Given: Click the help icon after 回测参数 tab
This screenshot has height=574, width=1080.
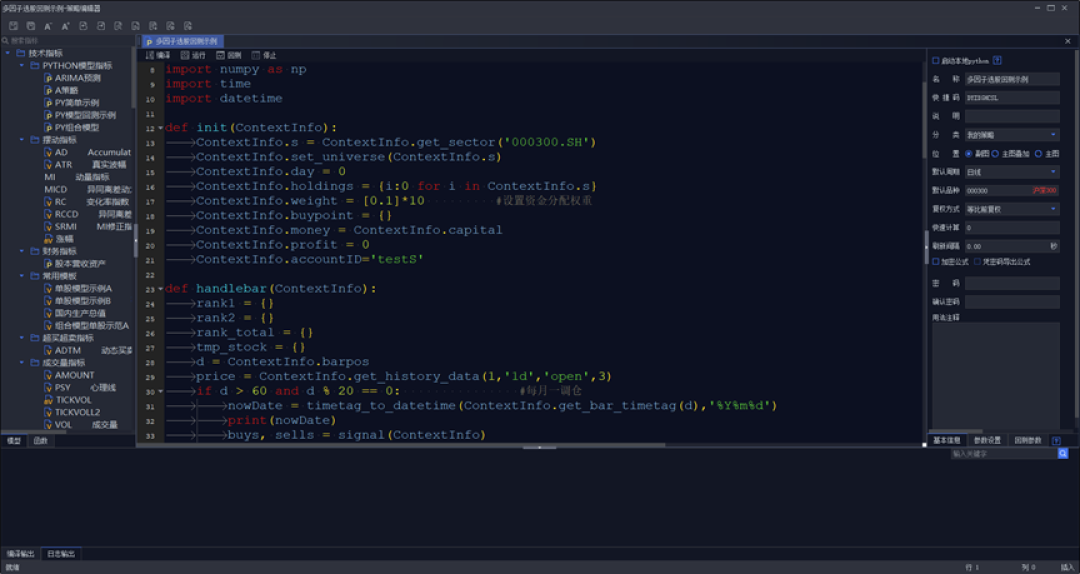Looking at the screenshot, I should (x=1057, y=440).
